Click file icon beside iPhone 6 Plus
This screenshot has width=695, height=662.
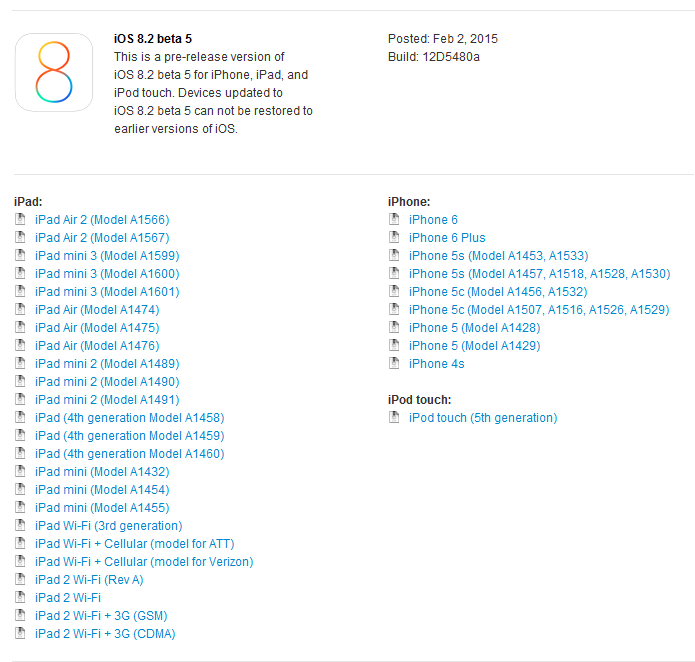point(394,237)
